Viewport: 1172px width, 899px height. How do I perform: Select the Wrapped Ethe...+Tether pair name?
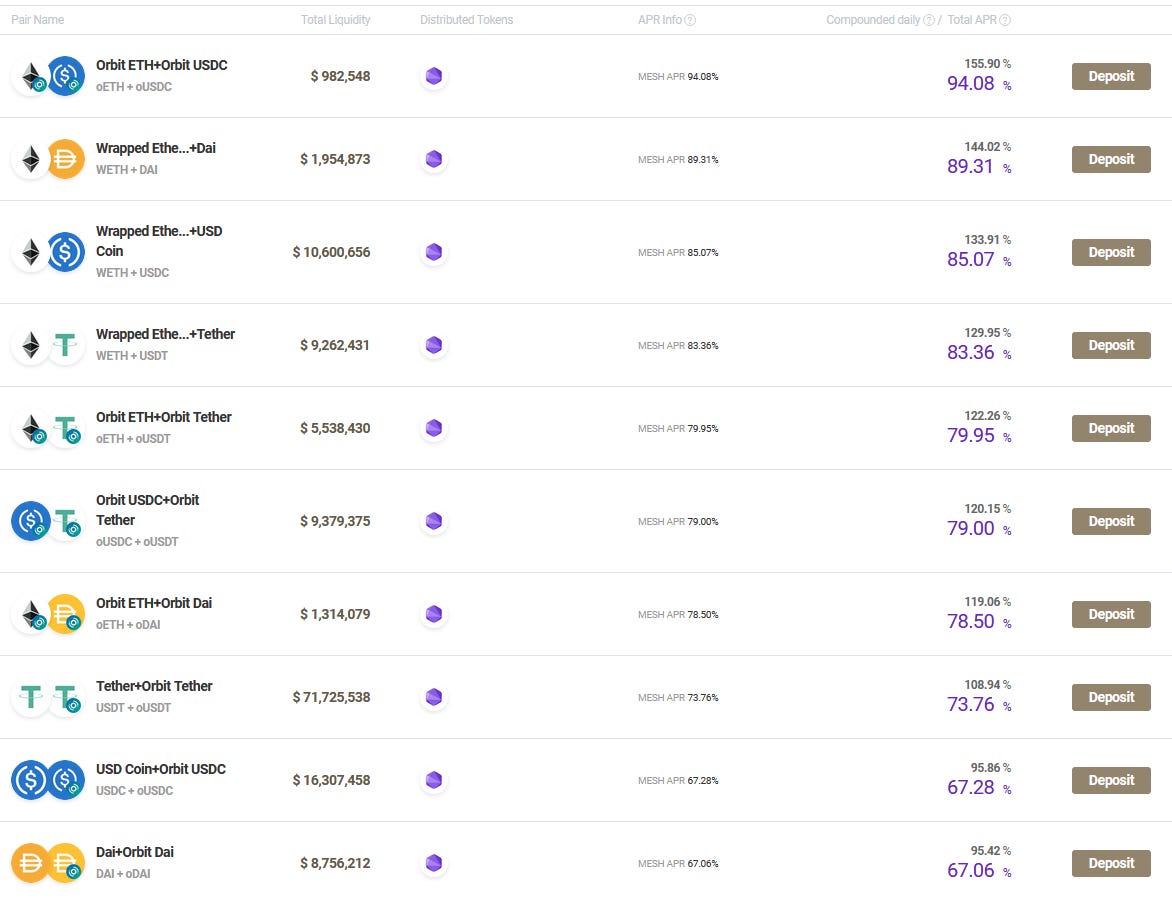point(165,334)
